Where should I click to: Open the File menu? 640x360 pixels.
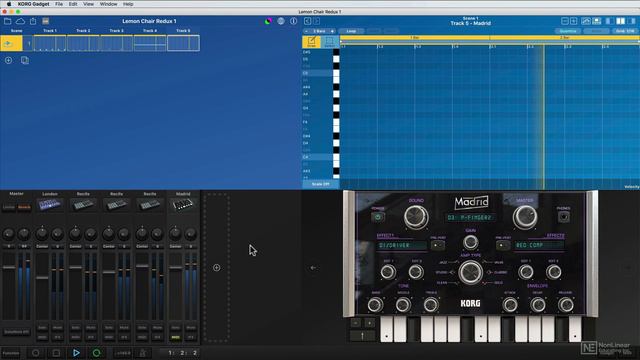59,4
